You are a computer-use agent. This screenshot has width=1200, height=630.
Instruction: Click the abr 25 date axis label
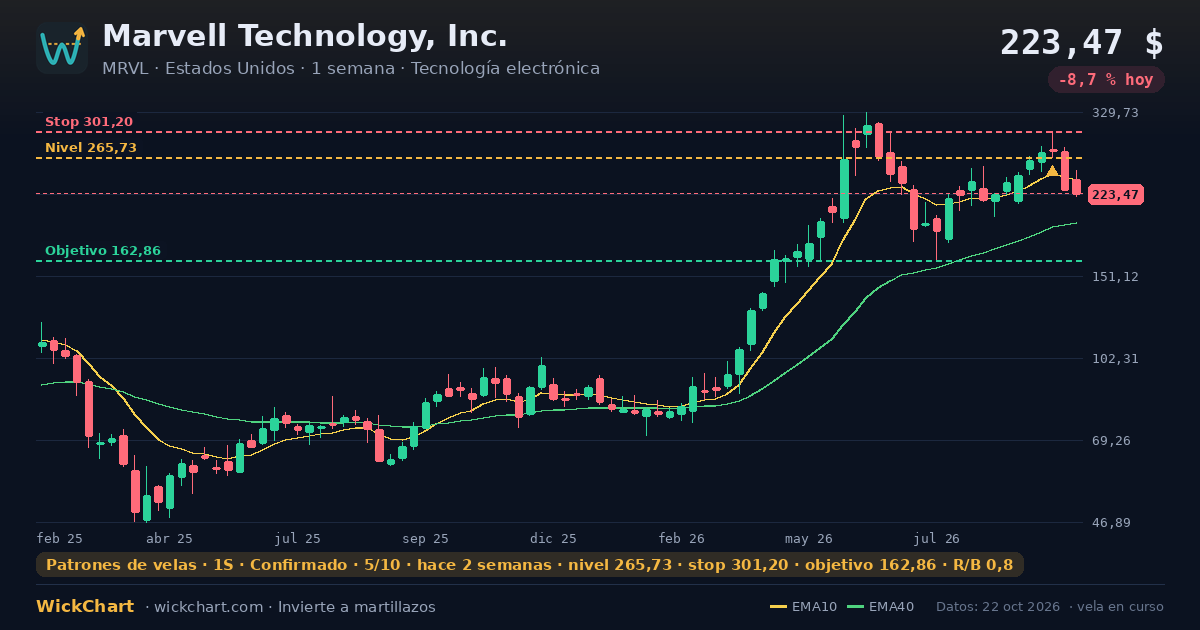(x=169, y=538)
